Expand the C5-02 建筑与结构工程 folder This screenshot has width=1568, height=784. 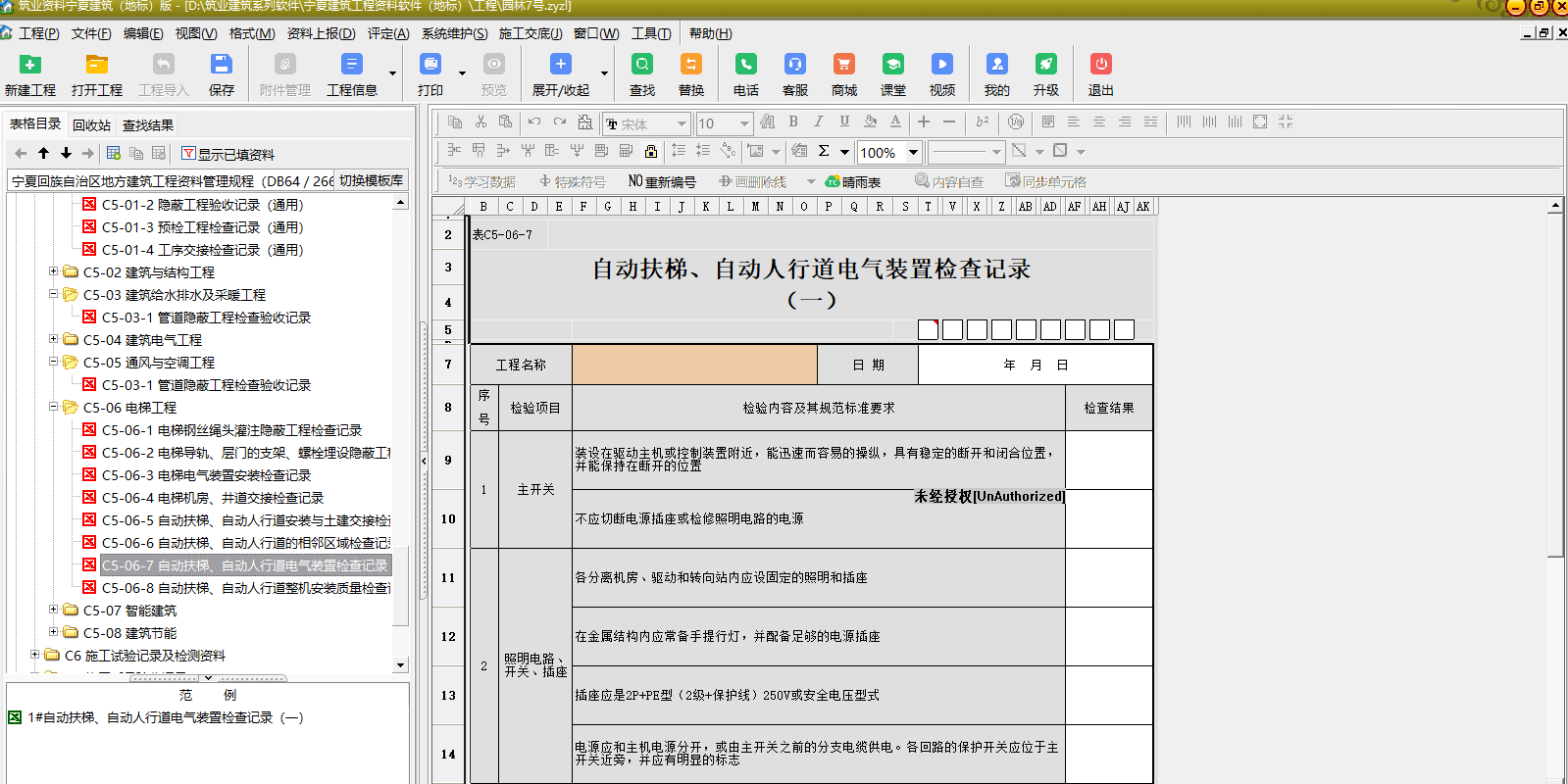click(54, 271)
